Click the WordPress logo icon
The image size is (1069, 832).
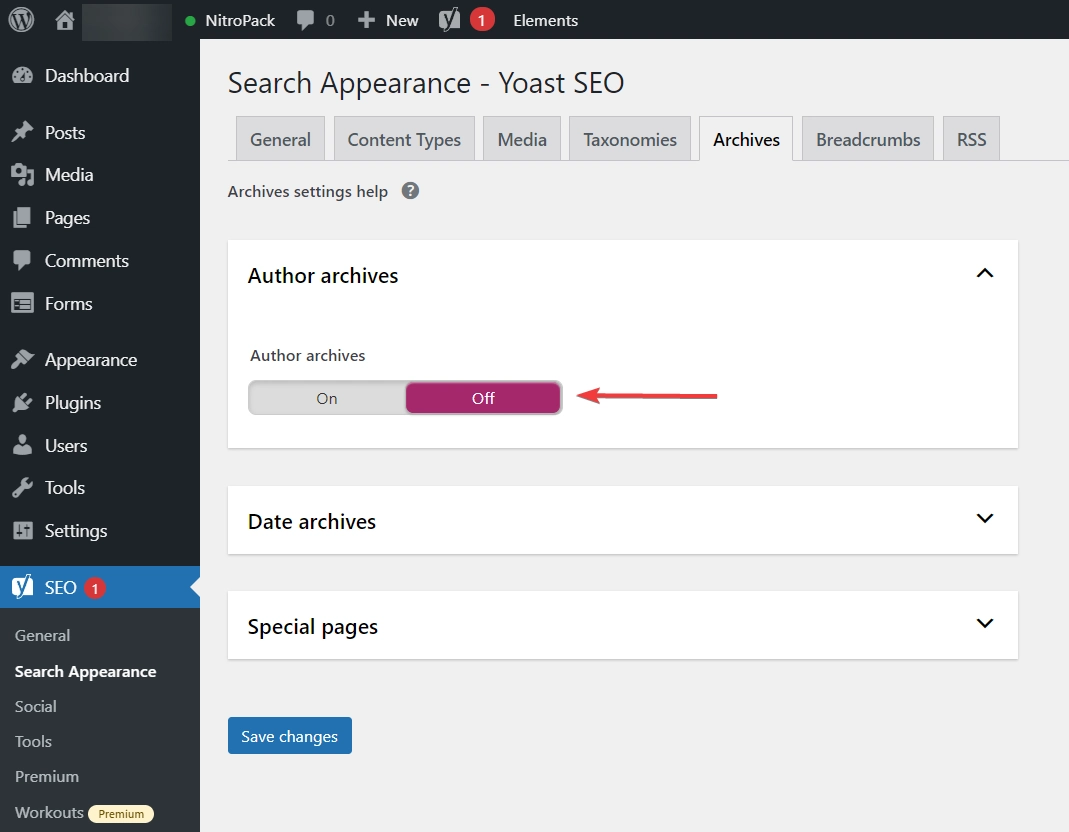pos(21,20)
